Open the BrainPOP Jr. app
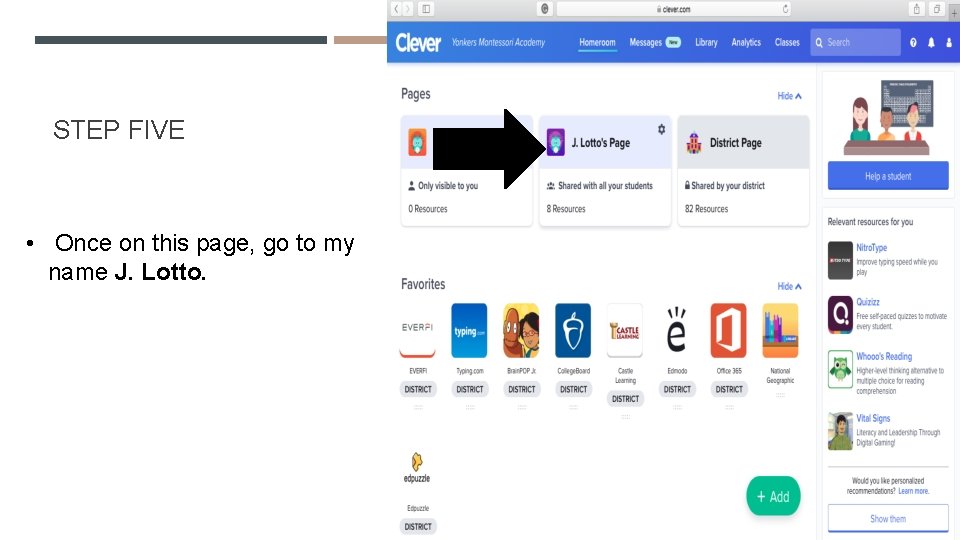This screenshot has height=540, width=960. click(x=521, y=330)
